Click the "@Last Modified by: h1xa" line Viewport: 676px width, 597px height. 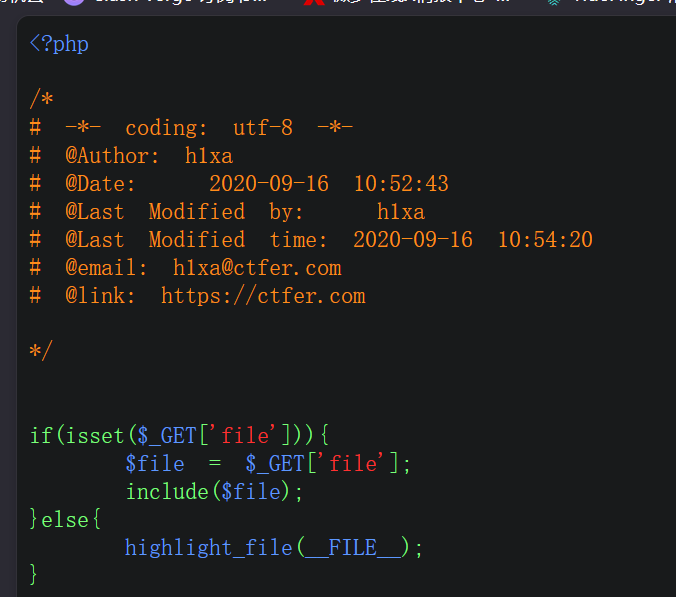[227, 212]
